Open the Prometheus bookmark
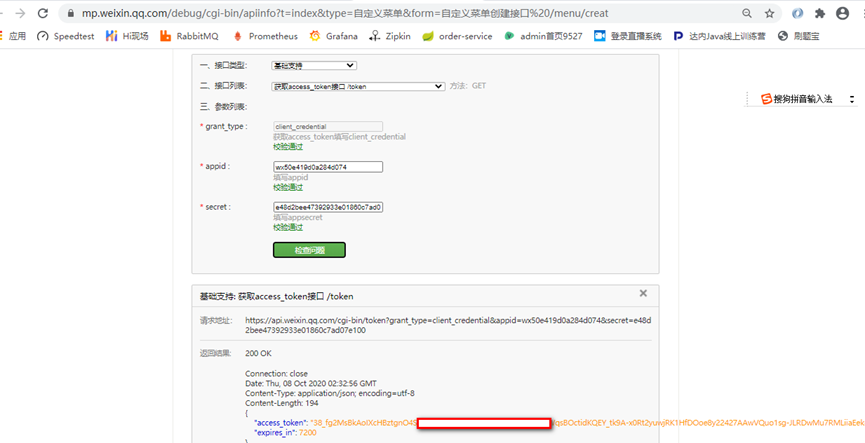This screenshot has height=443, width=865. pyautogui.click(x=265, y=36)
